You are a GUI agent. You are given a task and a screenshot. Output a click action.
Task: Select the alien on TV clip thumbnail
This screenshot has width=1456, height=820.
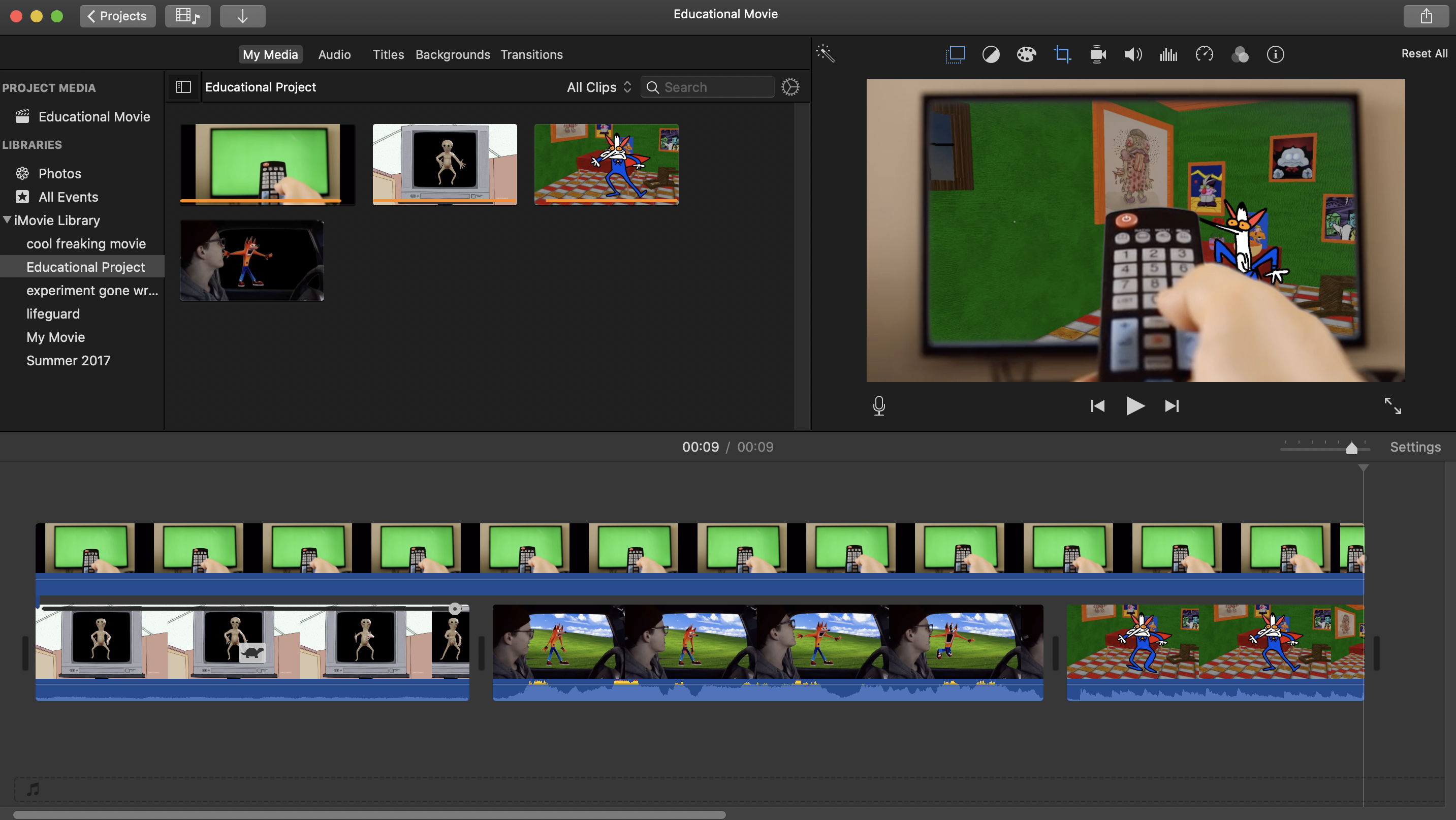point(445,165)
